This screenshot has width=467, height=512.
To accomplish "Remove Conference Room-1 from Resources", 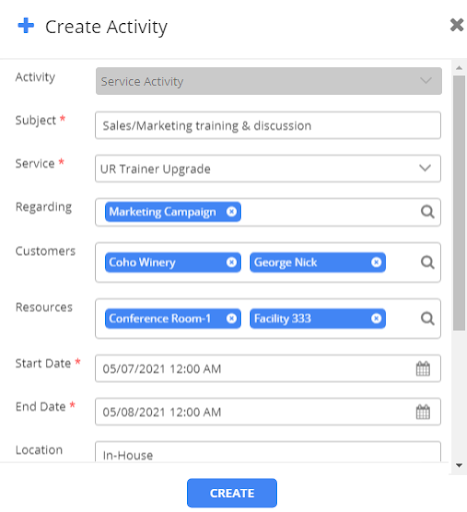I will pos(231,318).
